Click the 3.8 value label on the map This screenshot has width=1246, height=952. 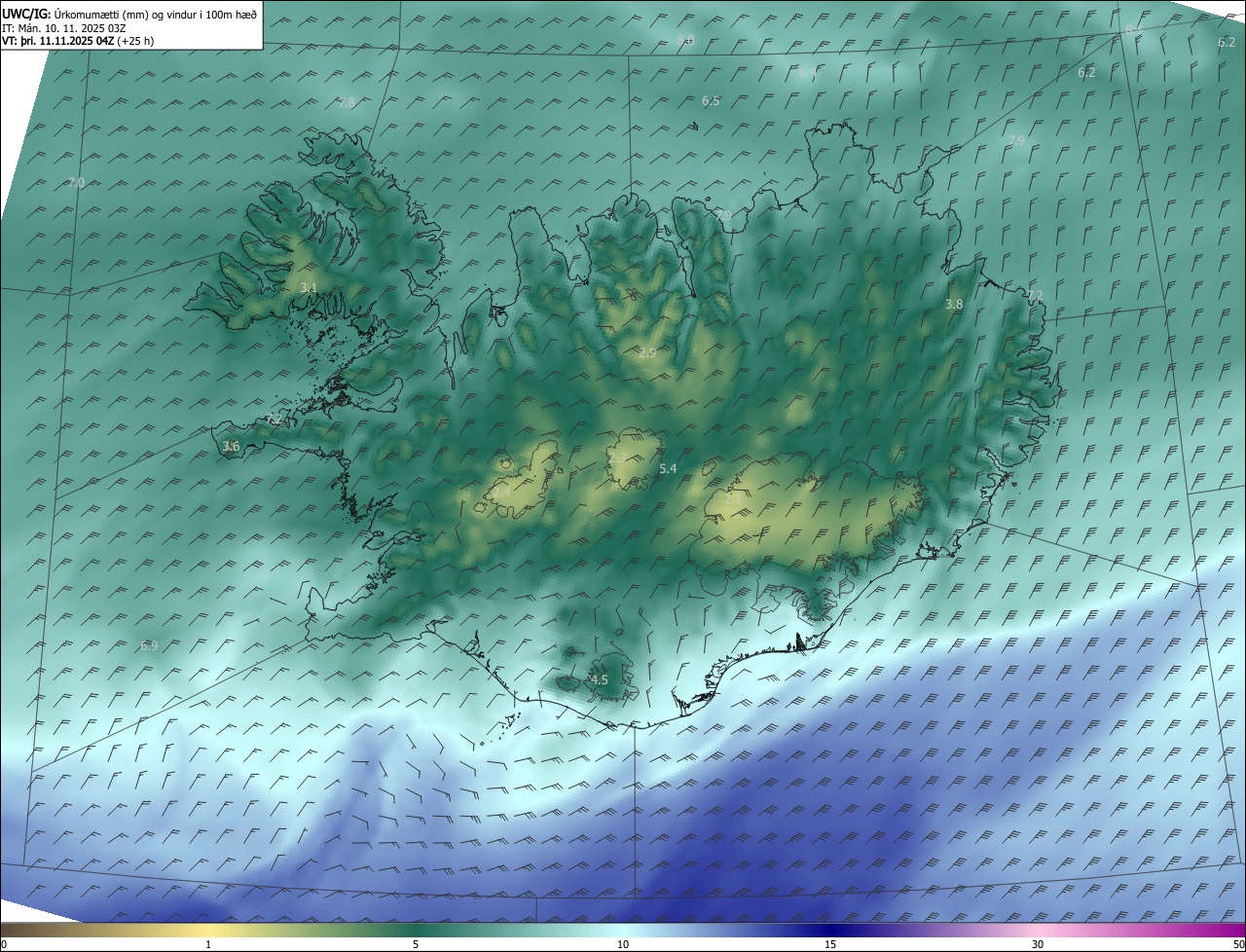pos(954,304)
